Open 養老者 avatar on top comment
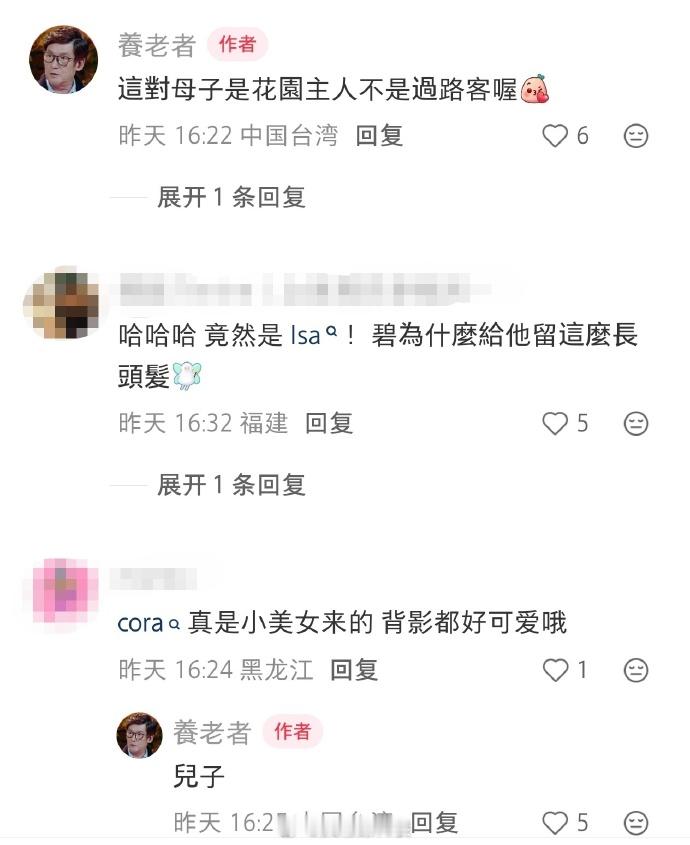Image resolution: width=690 pixels, height=845 pixels. point(64,59)
